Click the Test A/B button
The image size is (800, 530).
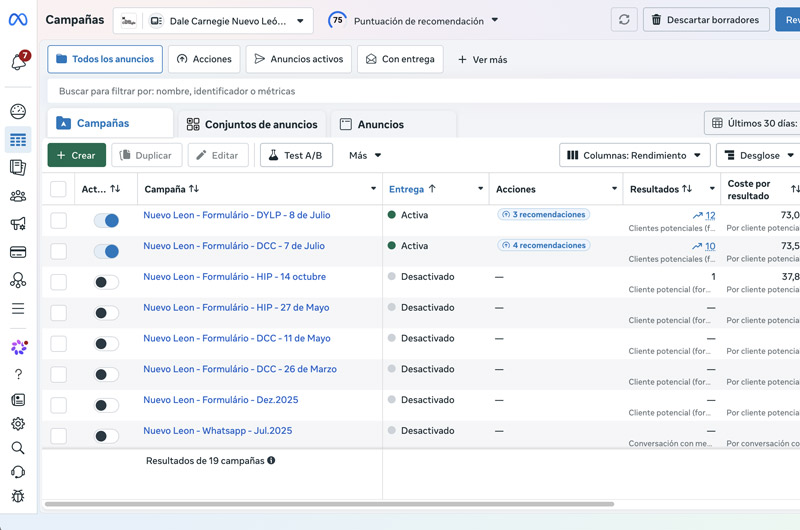coord(296,155)
